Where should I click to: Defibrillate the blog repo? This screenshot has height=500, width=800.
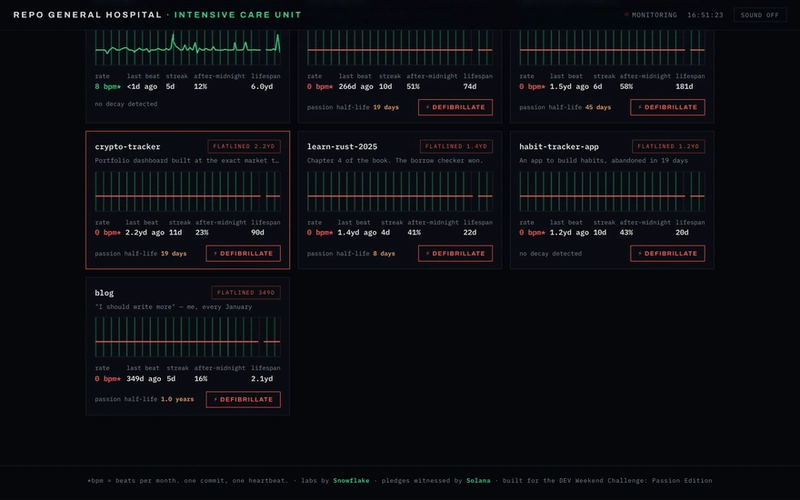point(243,399)
